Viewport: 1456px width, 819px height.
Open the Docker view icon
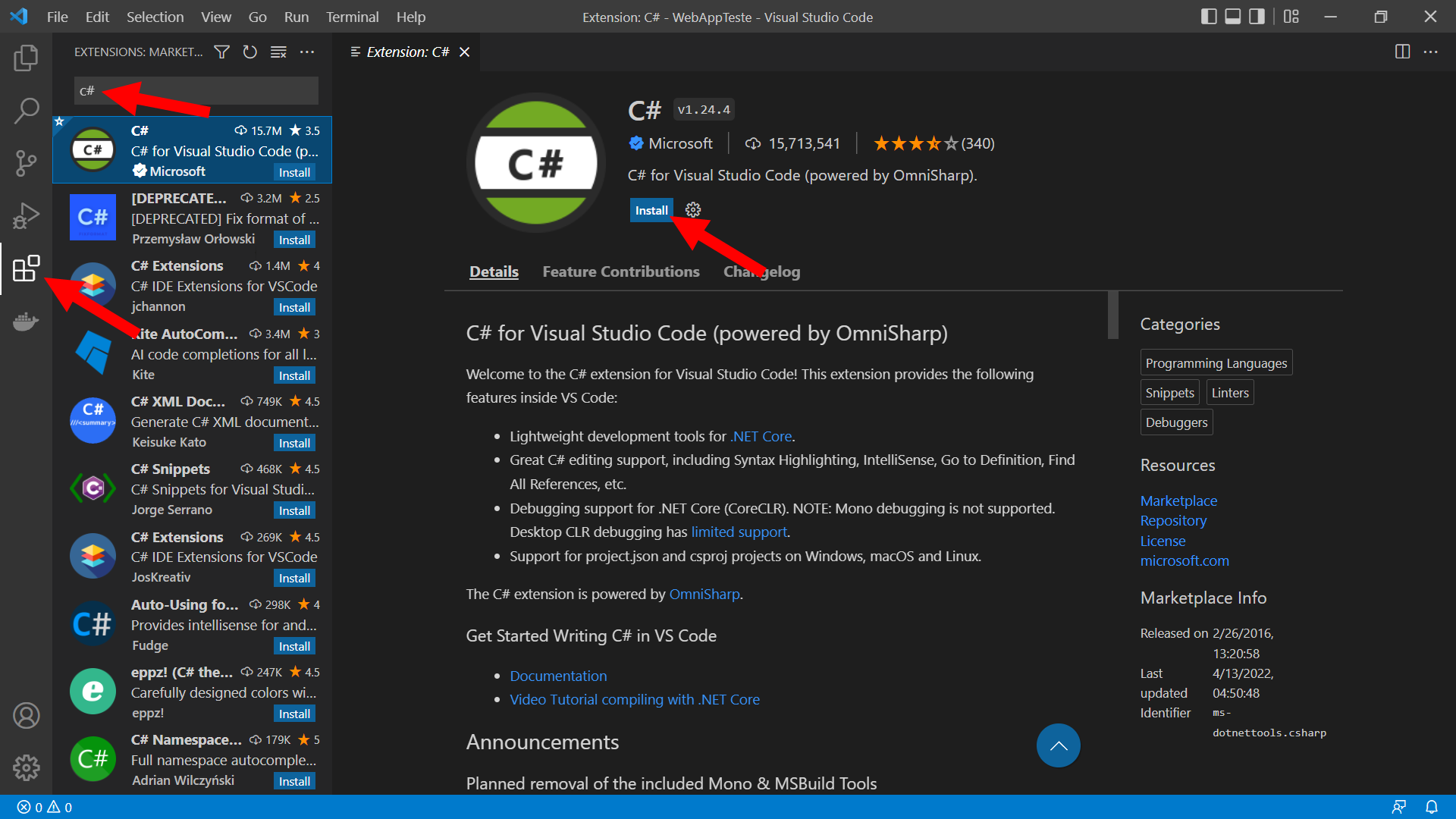tap(26, 322)
